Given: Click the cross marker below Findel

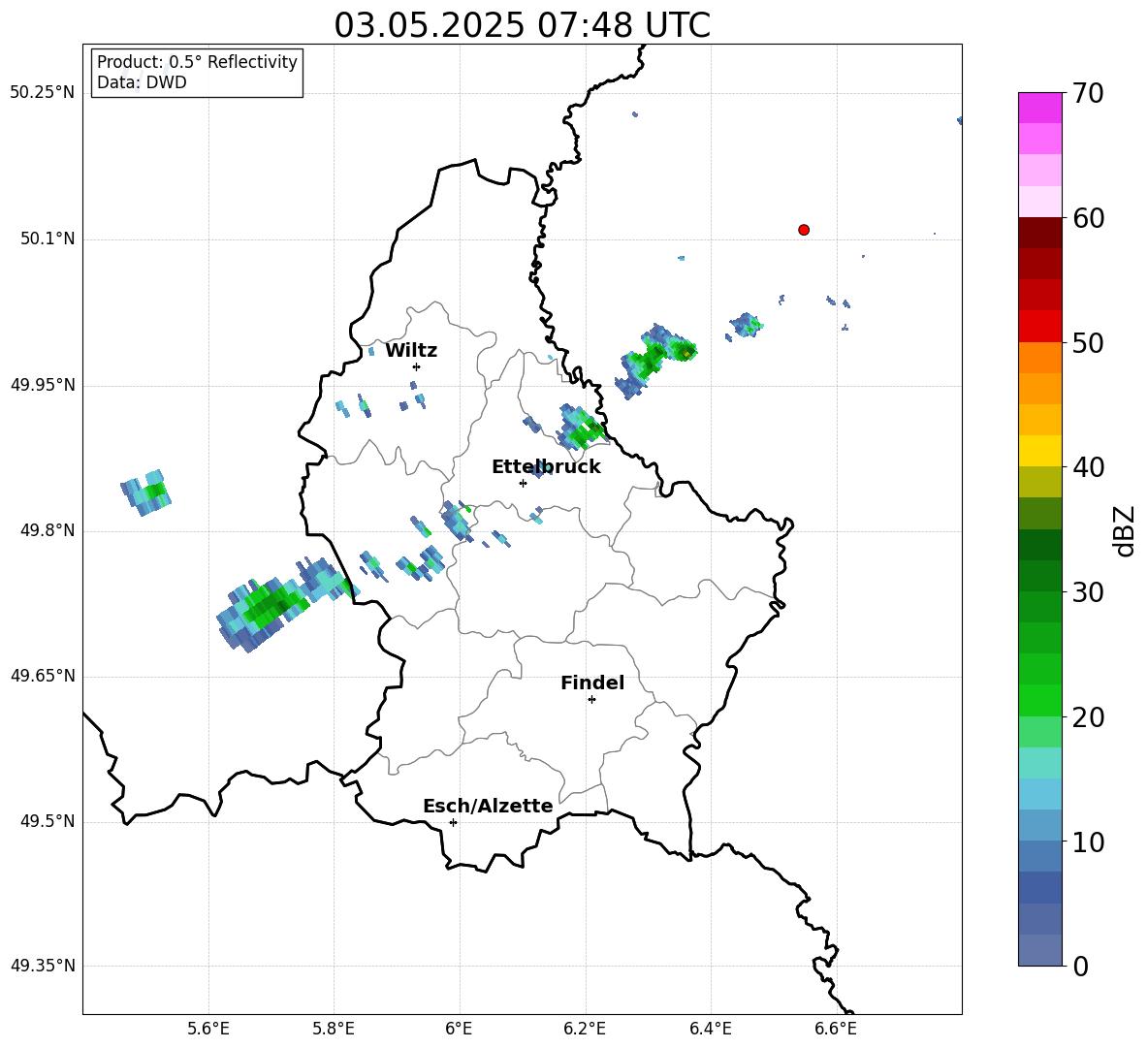Looking at the screenshot, I should point(591,700).
